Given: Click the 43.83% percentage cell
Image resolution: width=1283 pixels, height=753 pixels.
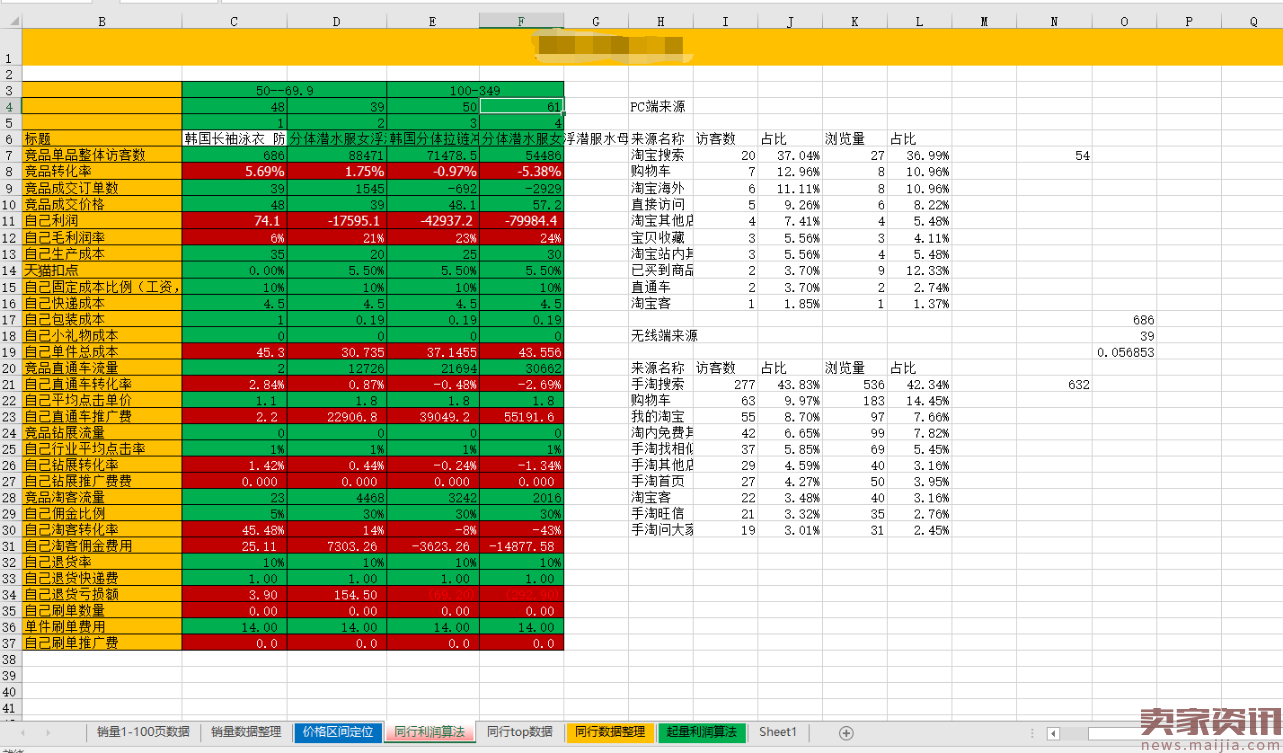Looking at the screenshot, I should pyautogui.click(x=790, y=383).
